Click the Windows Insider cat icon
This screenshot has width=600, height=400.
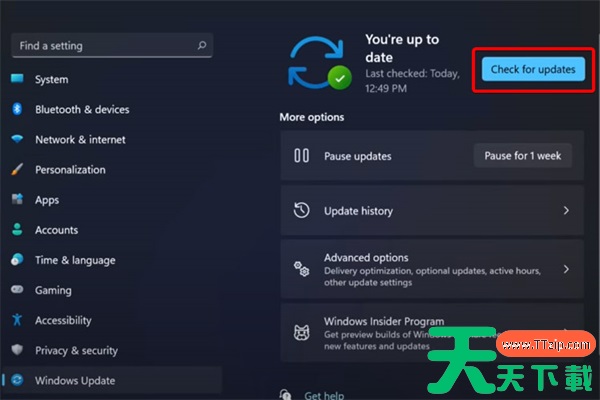(302, 332)
